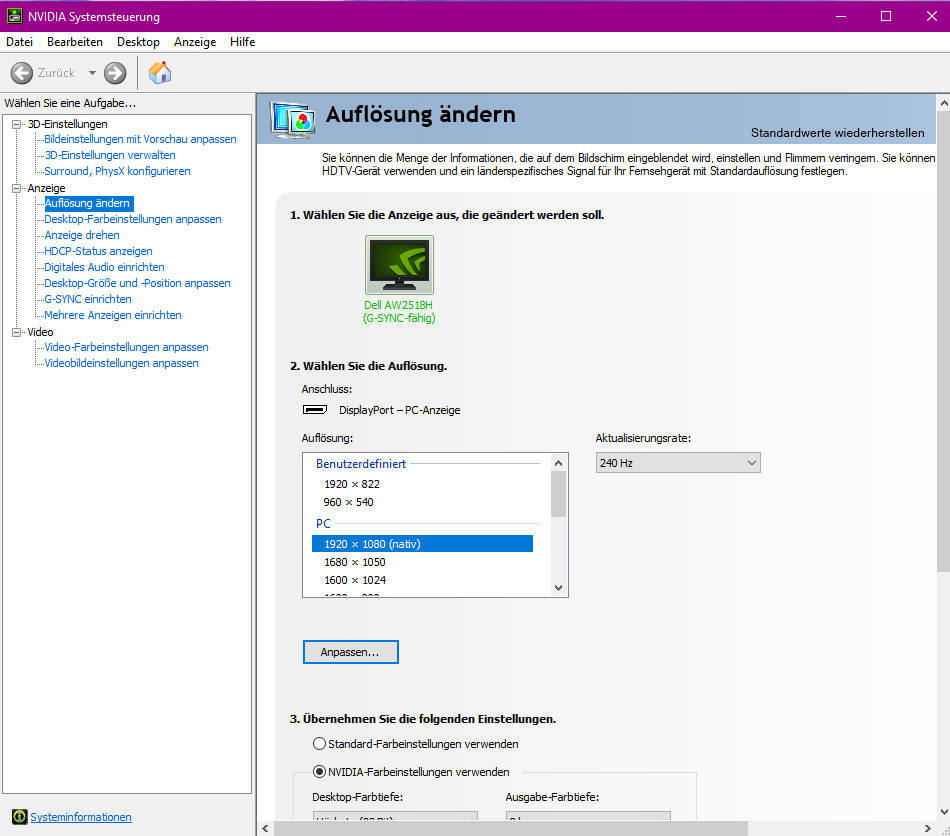Screen dimensions: 950x836
Task: Click the Systeminformationen link
Action: 81,817
